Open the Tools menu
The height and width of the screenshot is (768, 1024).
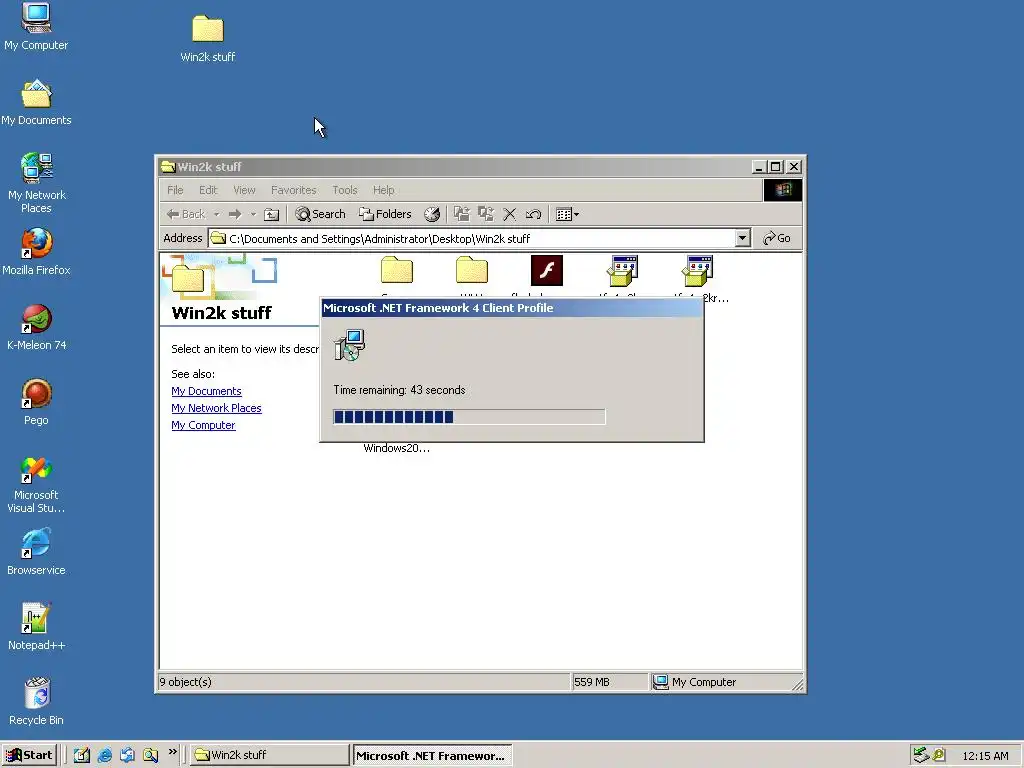[x=345, y=190]
